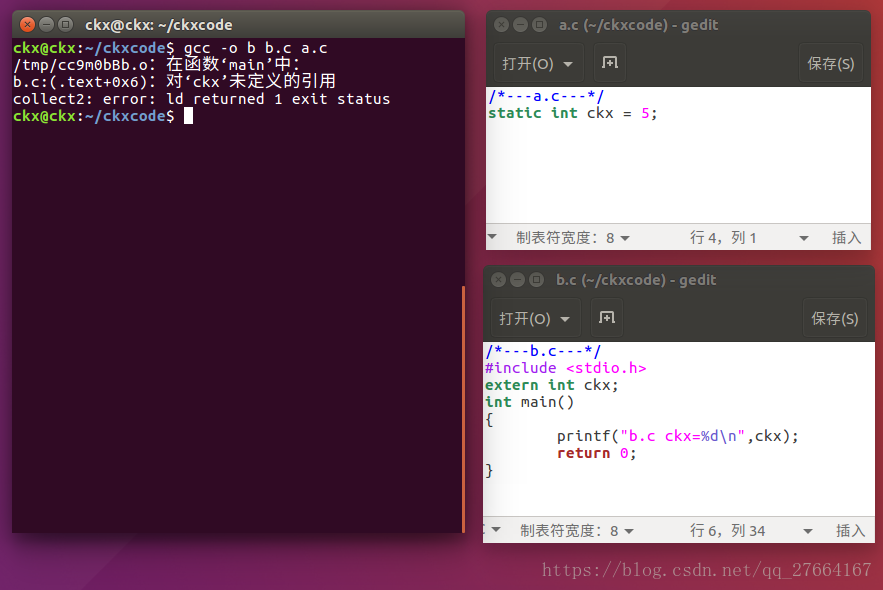The width and height of the screenshot is (883, 590).
Task: Expand tab width dropdown in b.c status bar
Action: pyautogui.click(x=577, y=531)
